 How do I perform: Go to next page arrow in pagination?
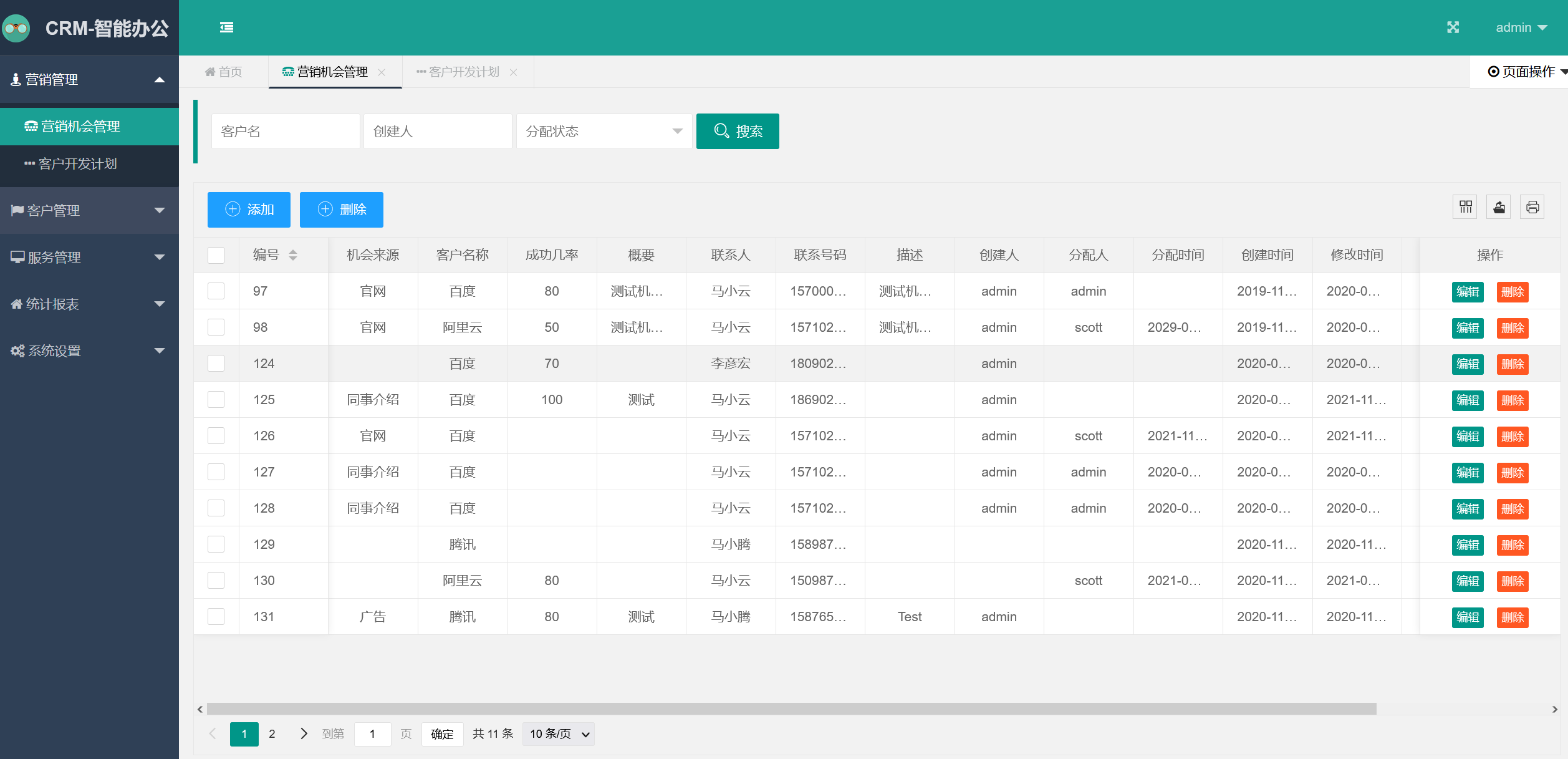click(x=304, y=733)
